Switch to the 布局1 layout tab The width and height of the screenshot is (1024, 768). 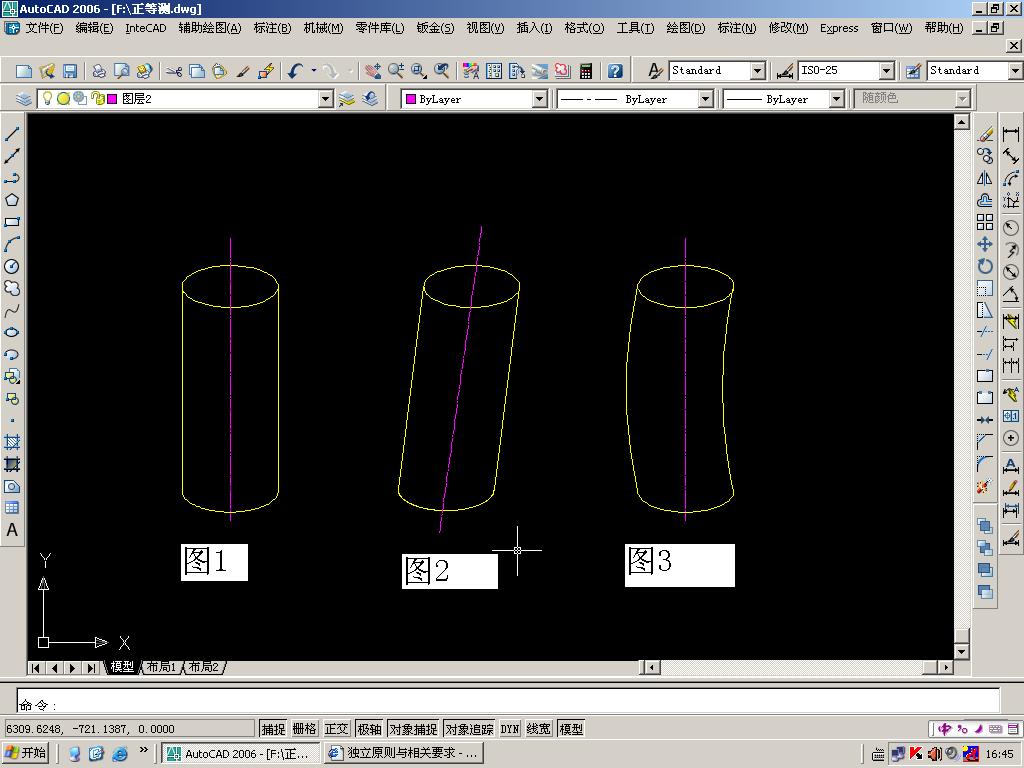tap(161, 667)
